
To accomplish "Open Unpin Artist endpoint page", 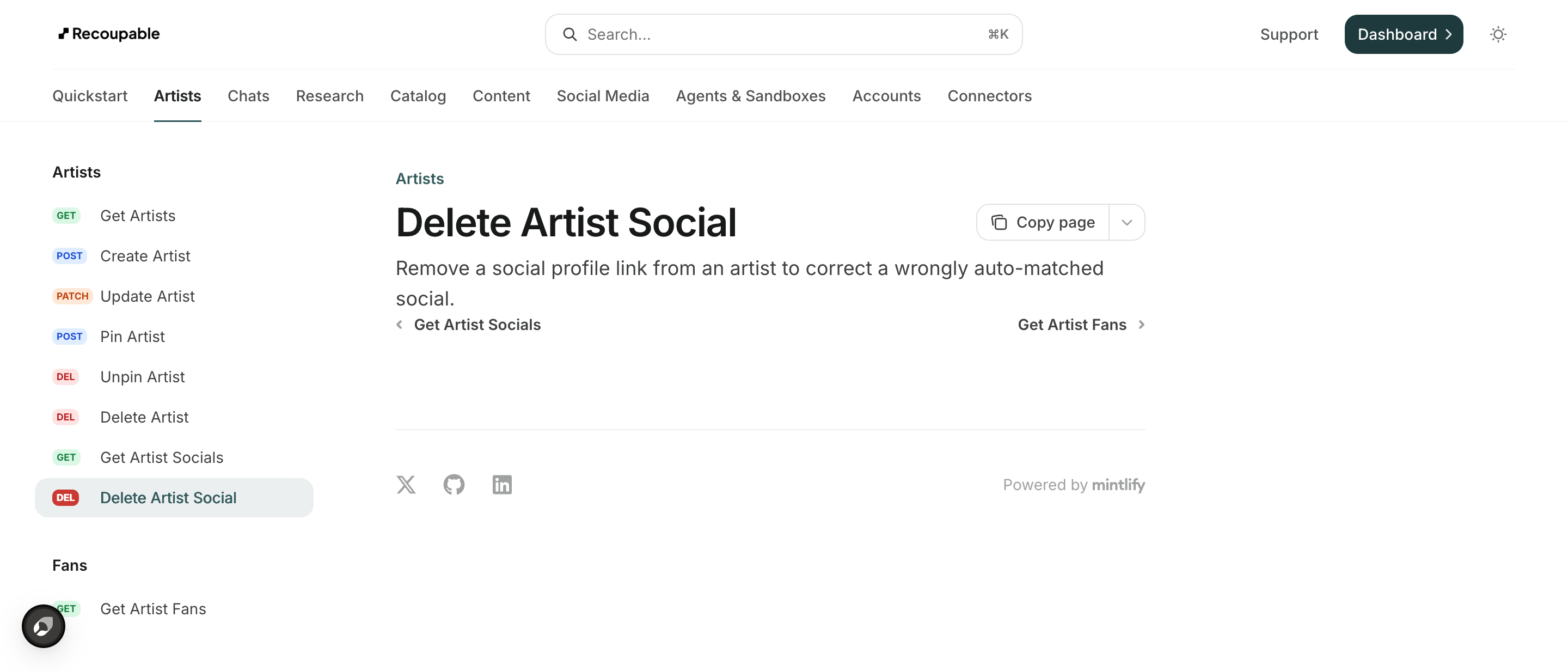I will pos(143,376).
